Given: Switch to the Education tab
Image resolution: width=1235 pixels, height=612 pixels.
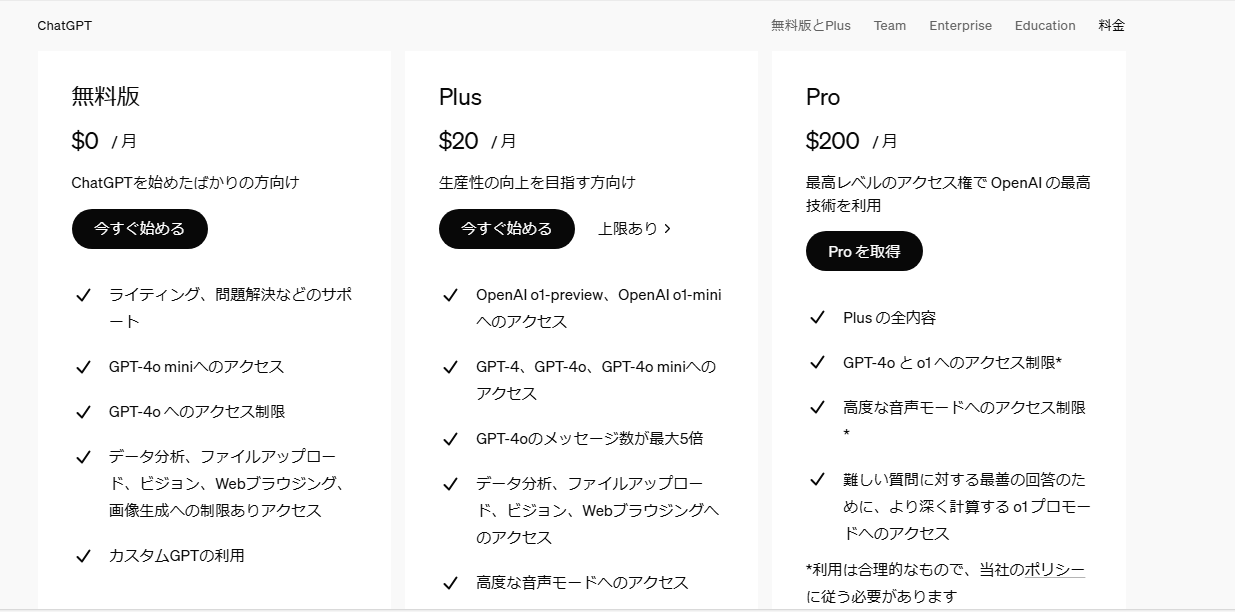Looking at the screenshot, I should point(1044,25).
